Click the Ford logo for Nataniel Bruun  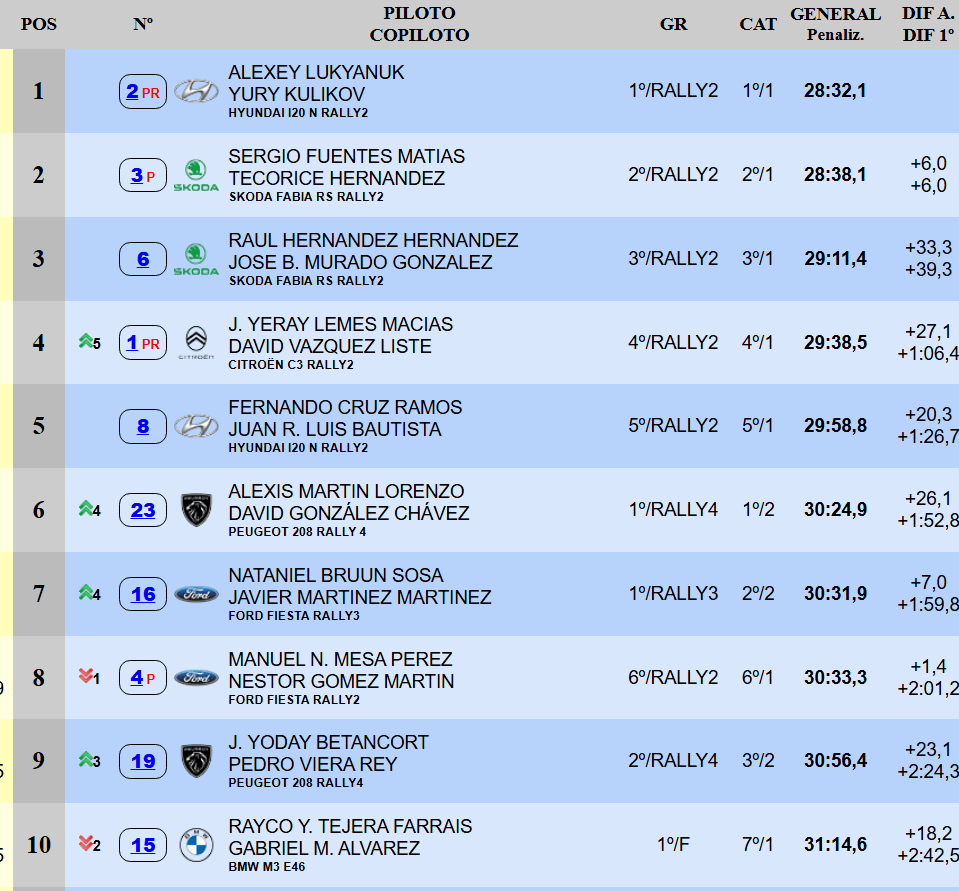[x=196, y=594]
